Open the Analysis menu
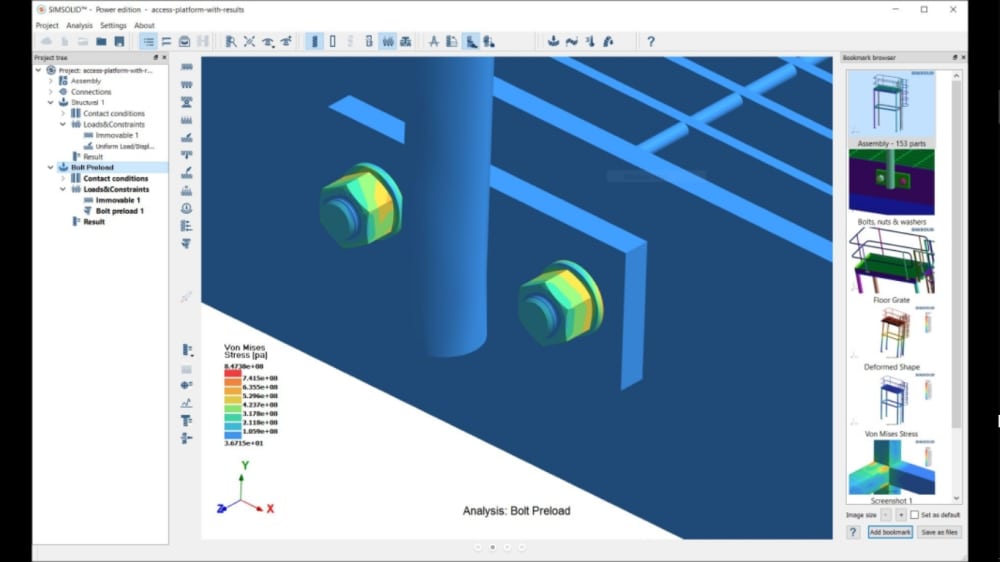Screen dimensions: 1000x562 [x=79, y=25]
